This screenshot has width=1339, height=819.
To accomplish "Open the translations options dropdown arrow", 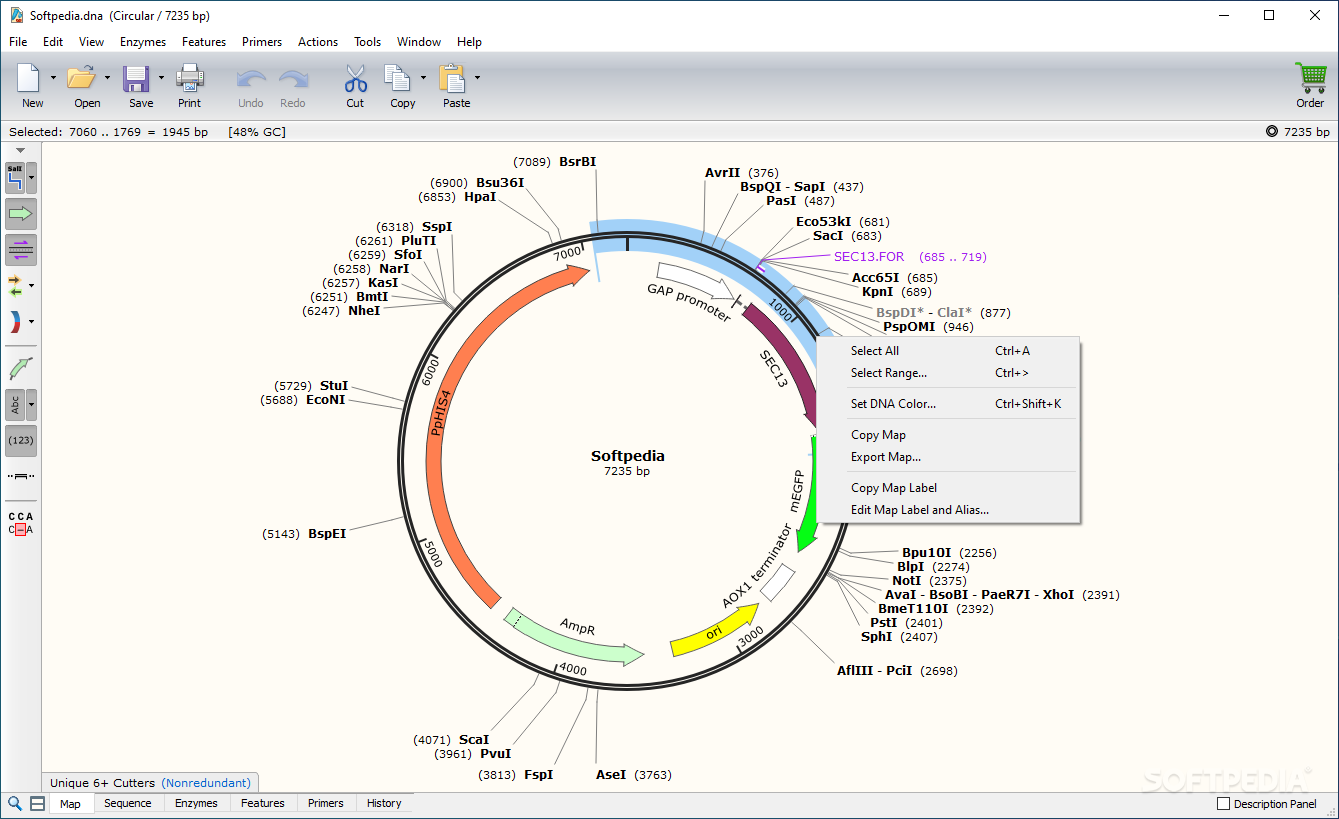I will click(31, 286).
